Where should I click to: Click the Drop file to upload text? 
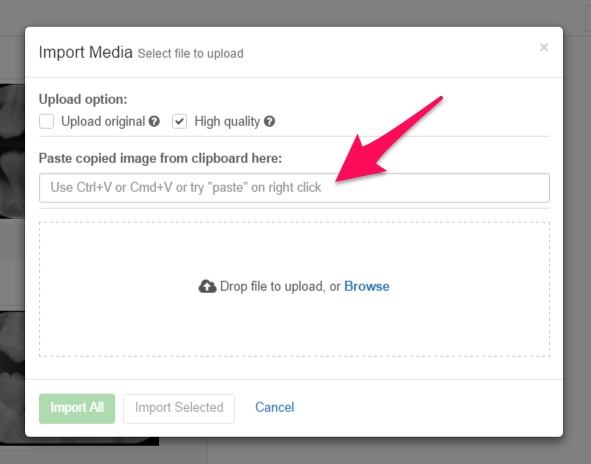(x=280, y=286)
